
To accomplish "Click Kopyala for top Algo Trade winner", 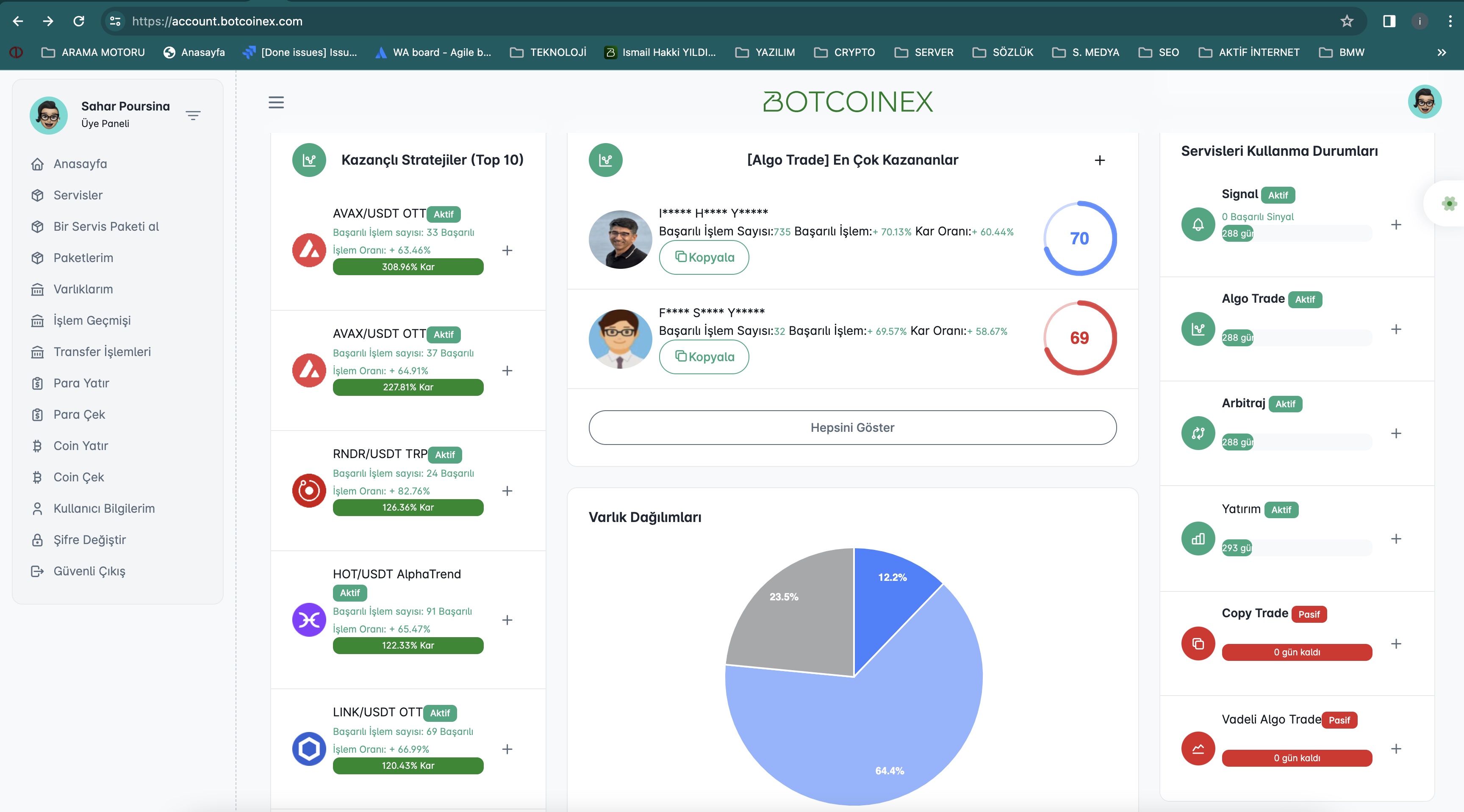I will (x=703, y=257).
